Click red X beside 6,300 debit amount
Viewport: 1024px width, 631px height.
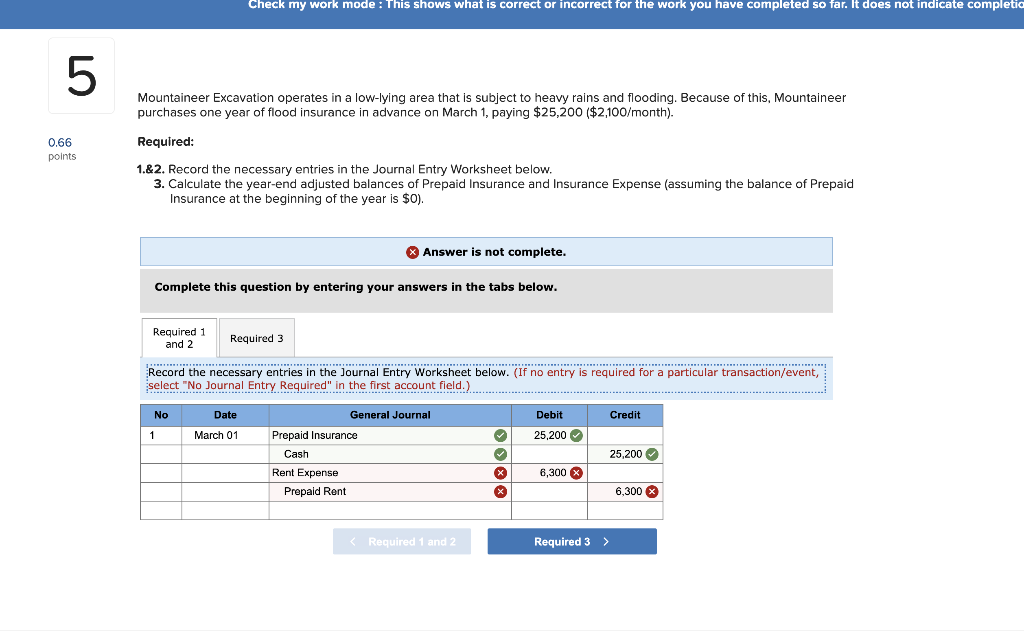[x=575, y=472]
